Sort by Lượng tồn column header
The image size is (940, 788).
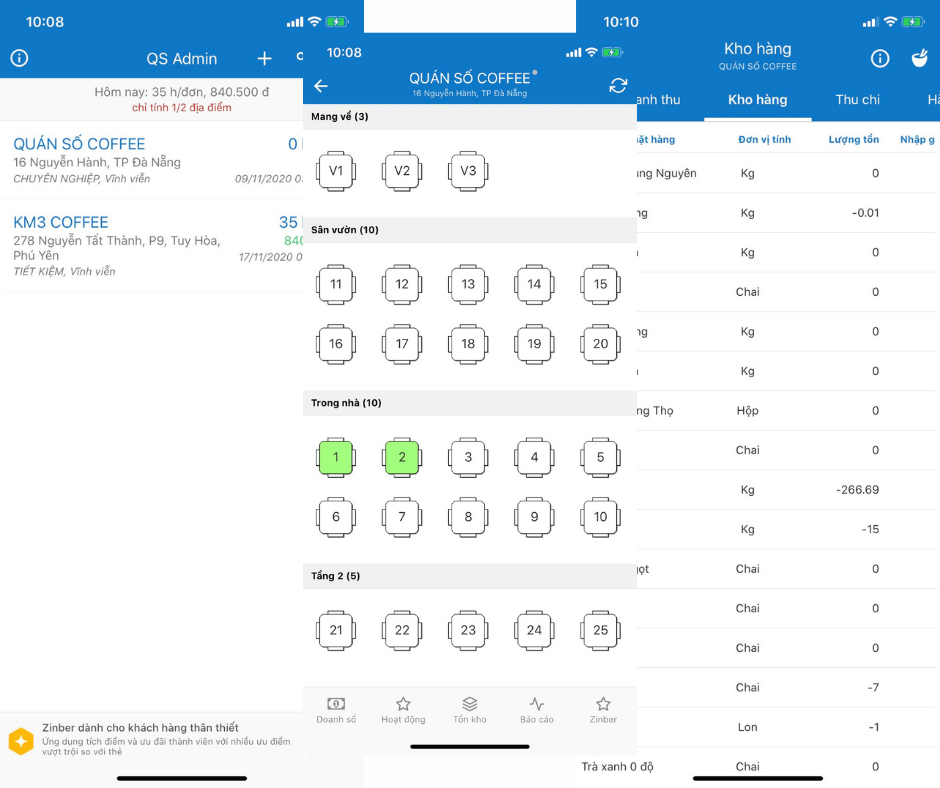(x=854, y=140)
